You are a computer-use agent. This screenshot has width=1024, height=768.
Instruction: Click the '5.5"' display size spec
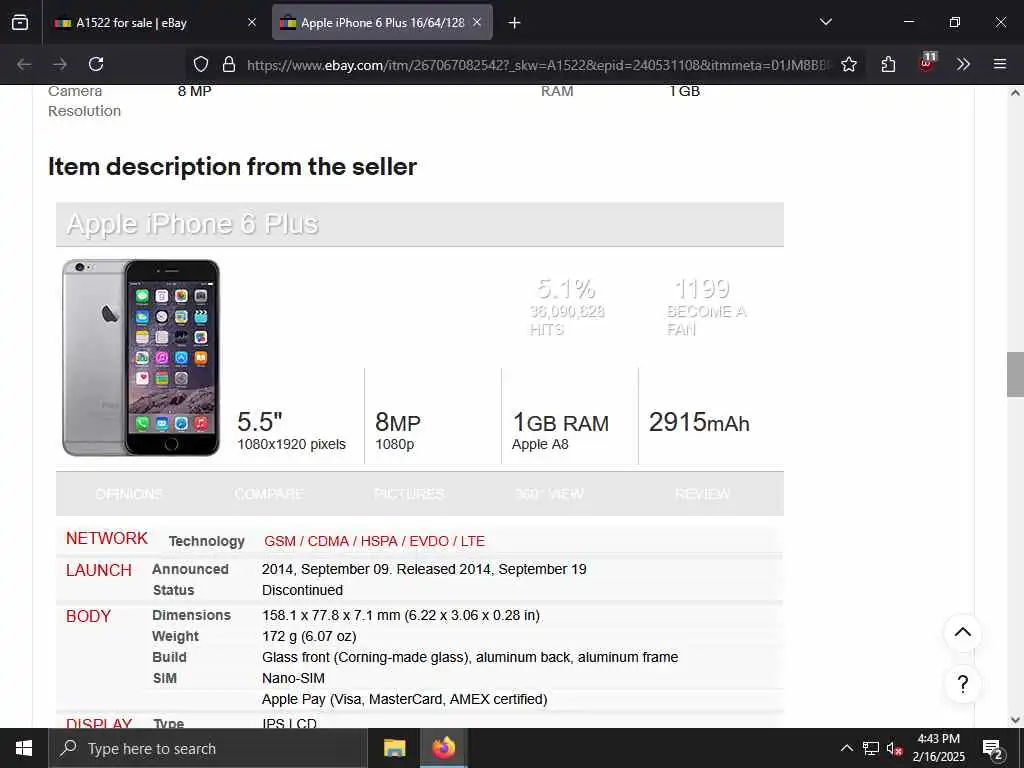point(260,422)
